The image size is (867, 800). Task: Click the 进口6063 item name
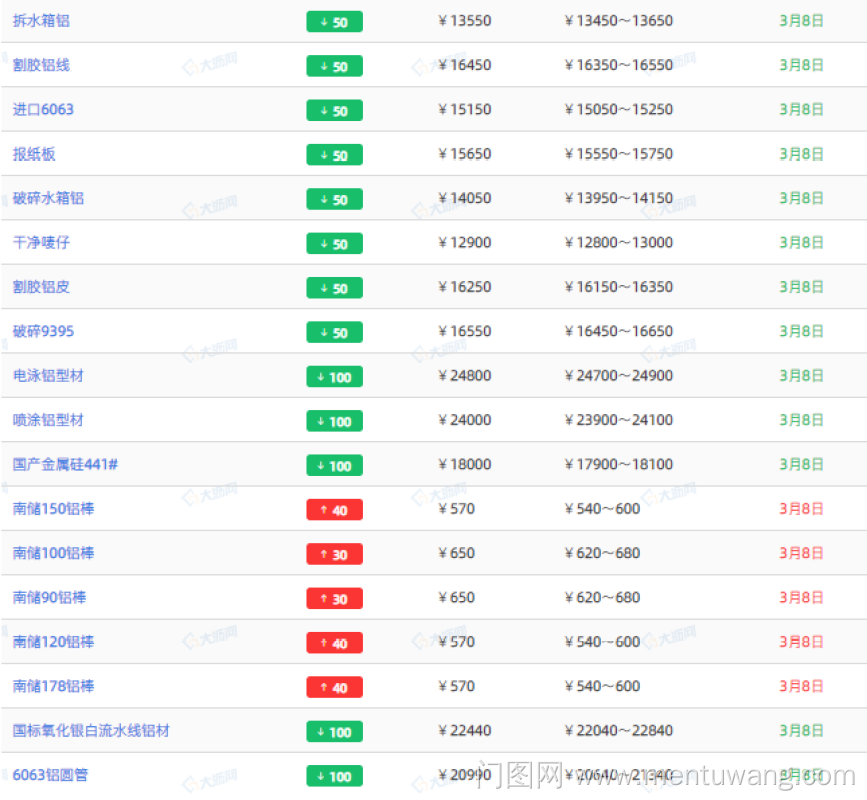pyautogui.click(x=43, y=109)
